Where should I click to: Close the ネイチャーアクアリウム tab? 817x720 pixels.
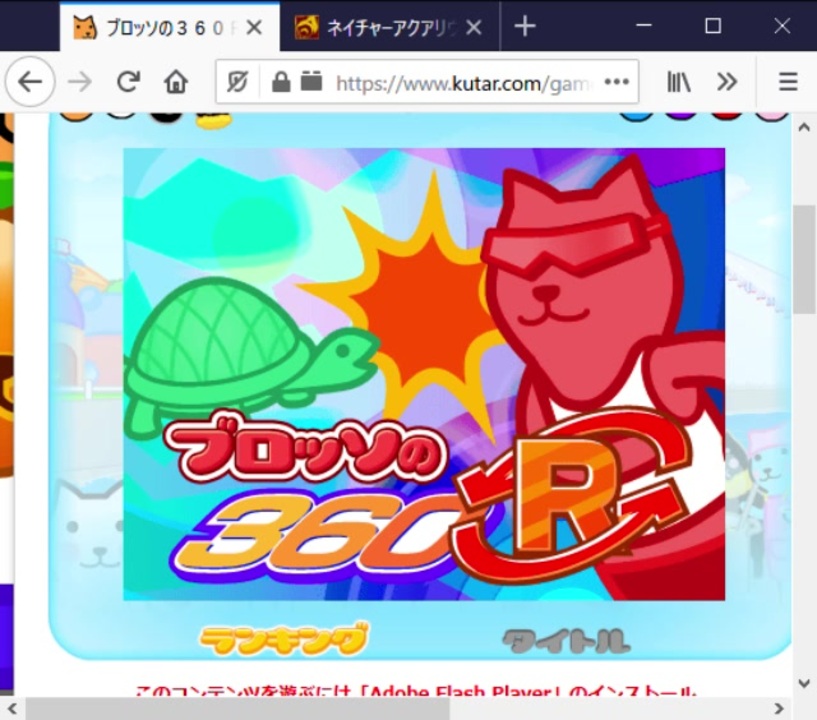(x=474, y=27)
